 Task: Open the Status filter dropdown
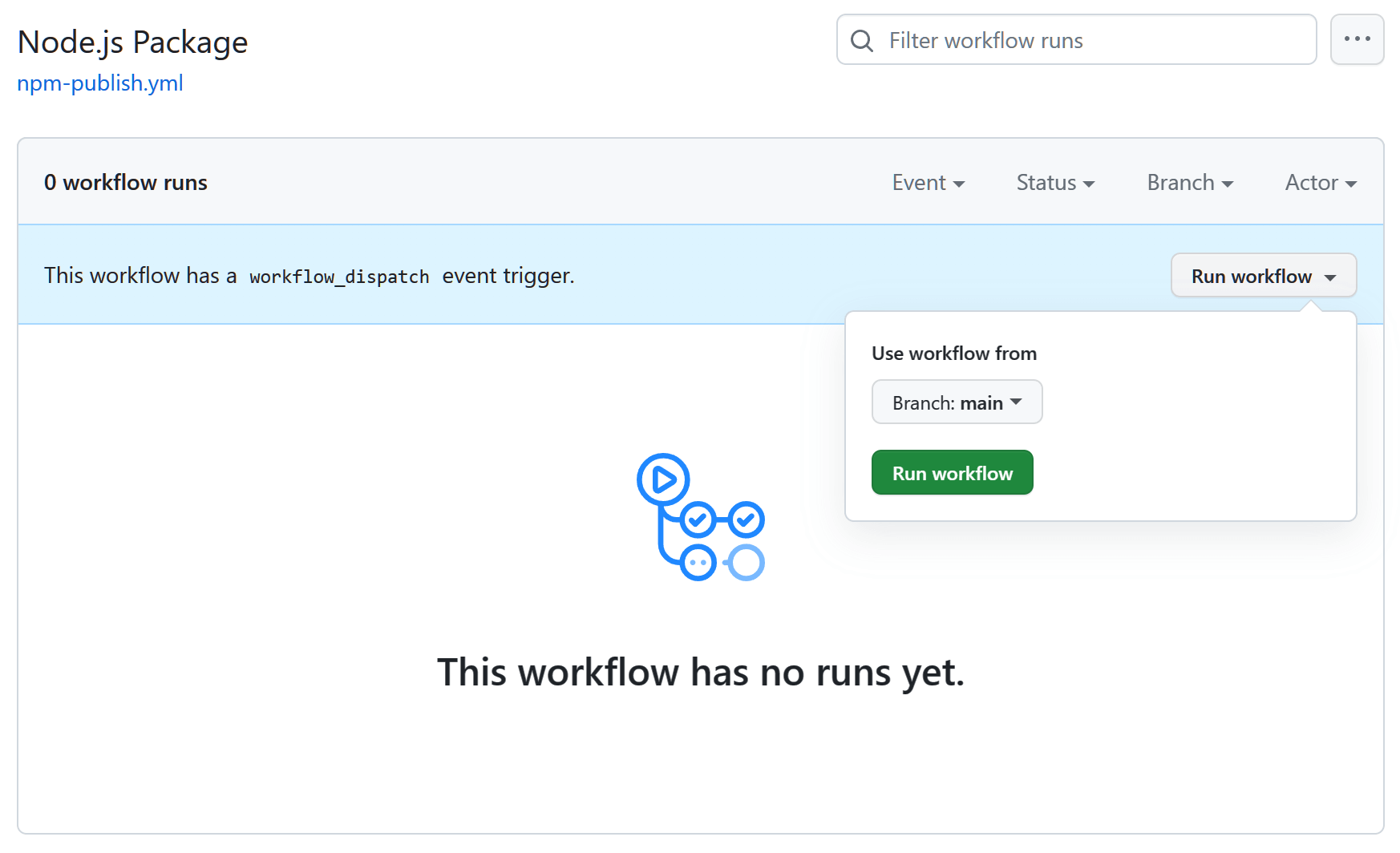1054,183
